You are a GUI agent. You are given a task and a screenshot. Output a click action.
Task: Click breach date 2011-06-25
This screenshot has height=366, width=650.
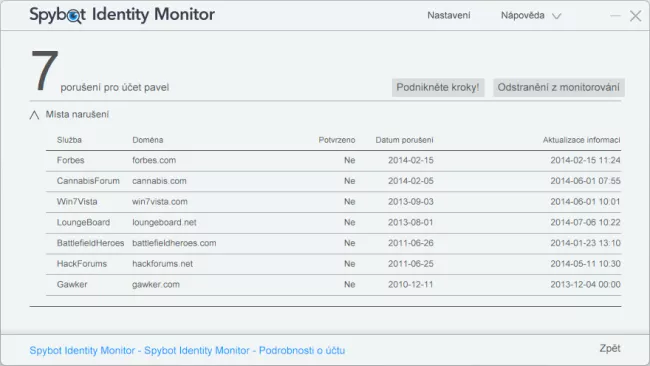click(410, 264)
